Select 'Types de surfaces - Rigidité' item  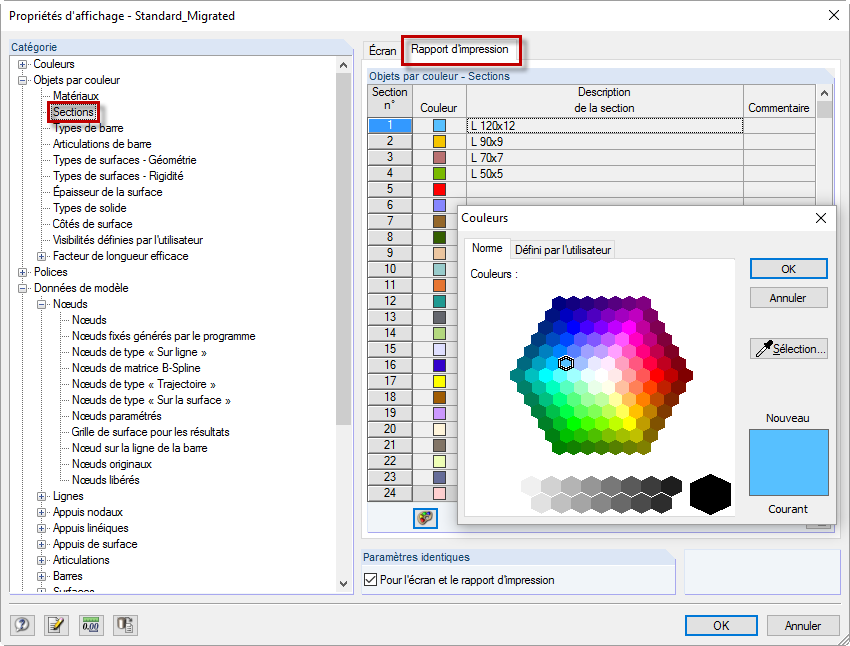coord(118,176)
